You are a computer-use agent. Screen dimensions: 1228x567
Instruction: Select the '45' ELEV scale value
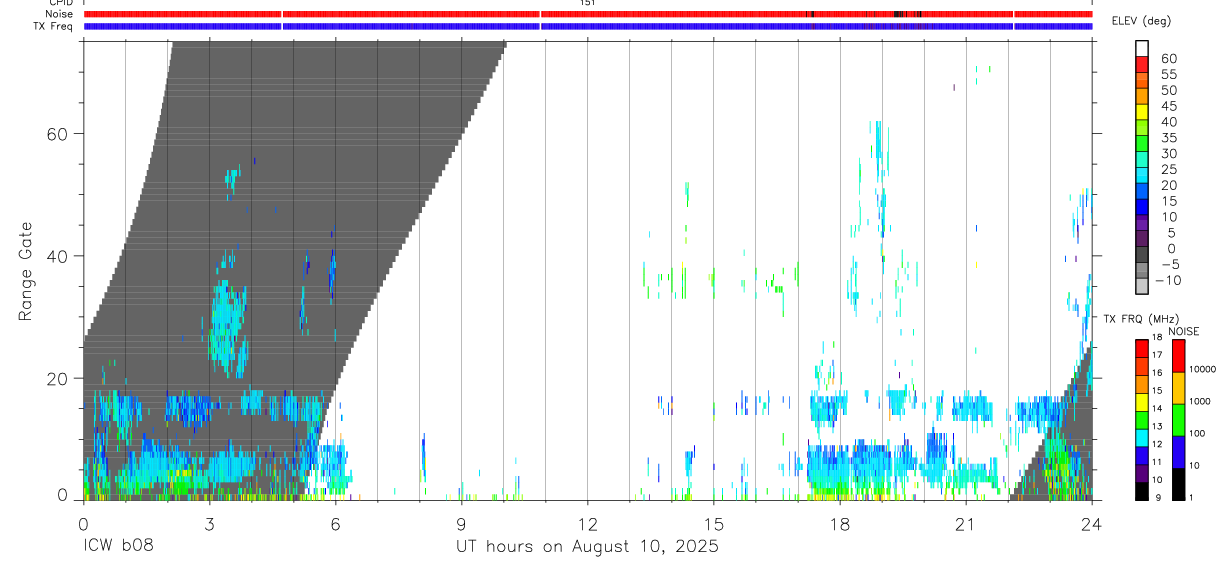coord(1168,106)
